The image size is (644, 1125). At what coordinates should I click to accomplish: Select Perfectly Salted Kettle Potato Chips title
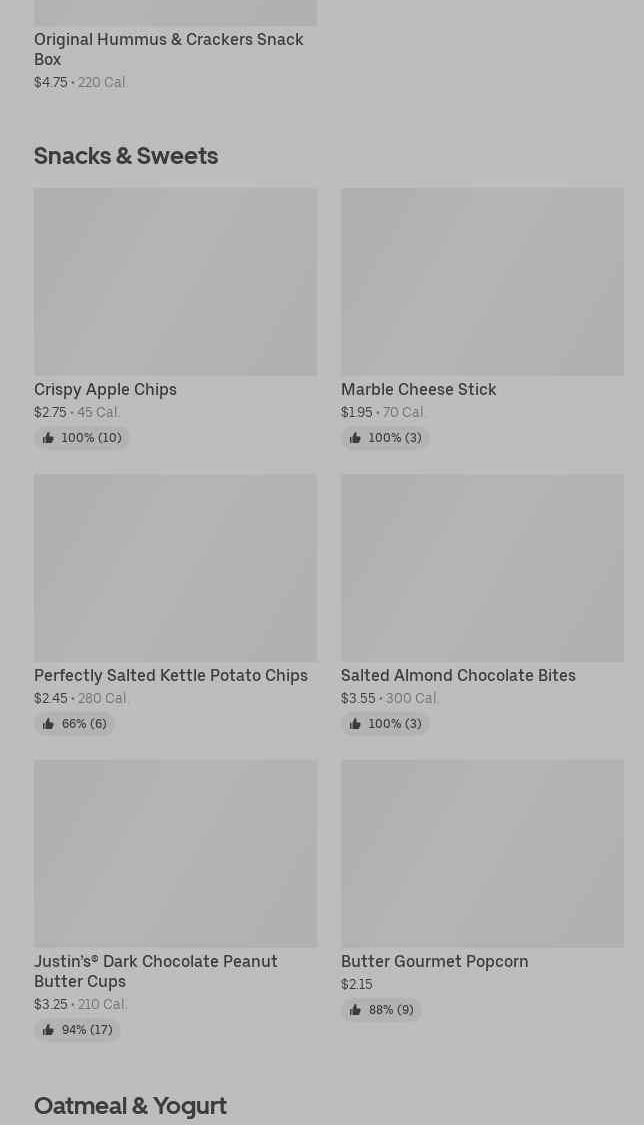click(171, 675)
